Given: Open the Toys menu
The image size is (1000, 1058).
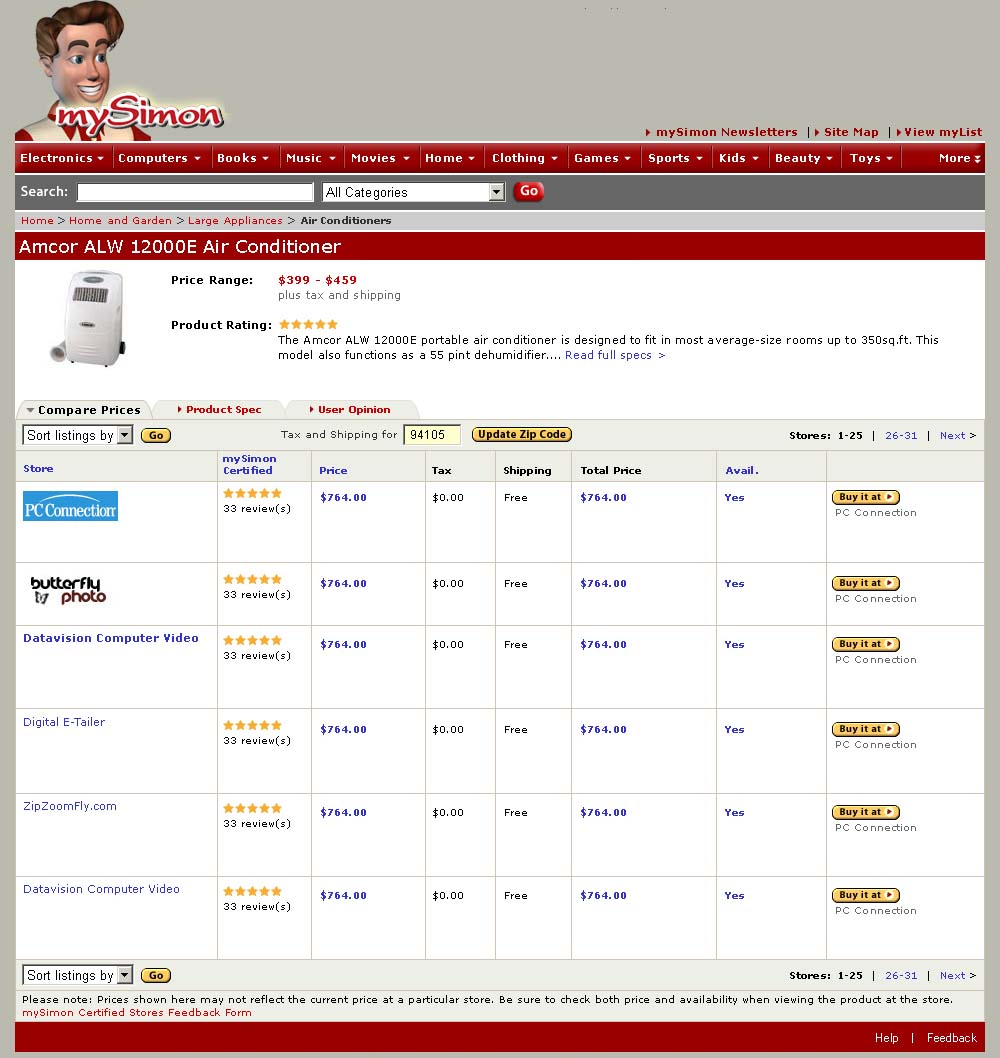Looking at the screenshot, I should [x=871, y=158].
